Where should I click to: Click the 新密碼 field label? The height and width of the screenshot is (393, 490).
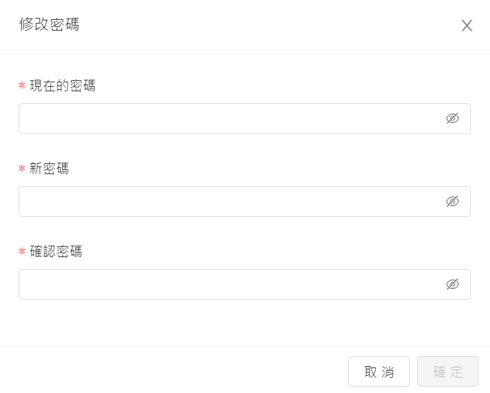point(49,168)
